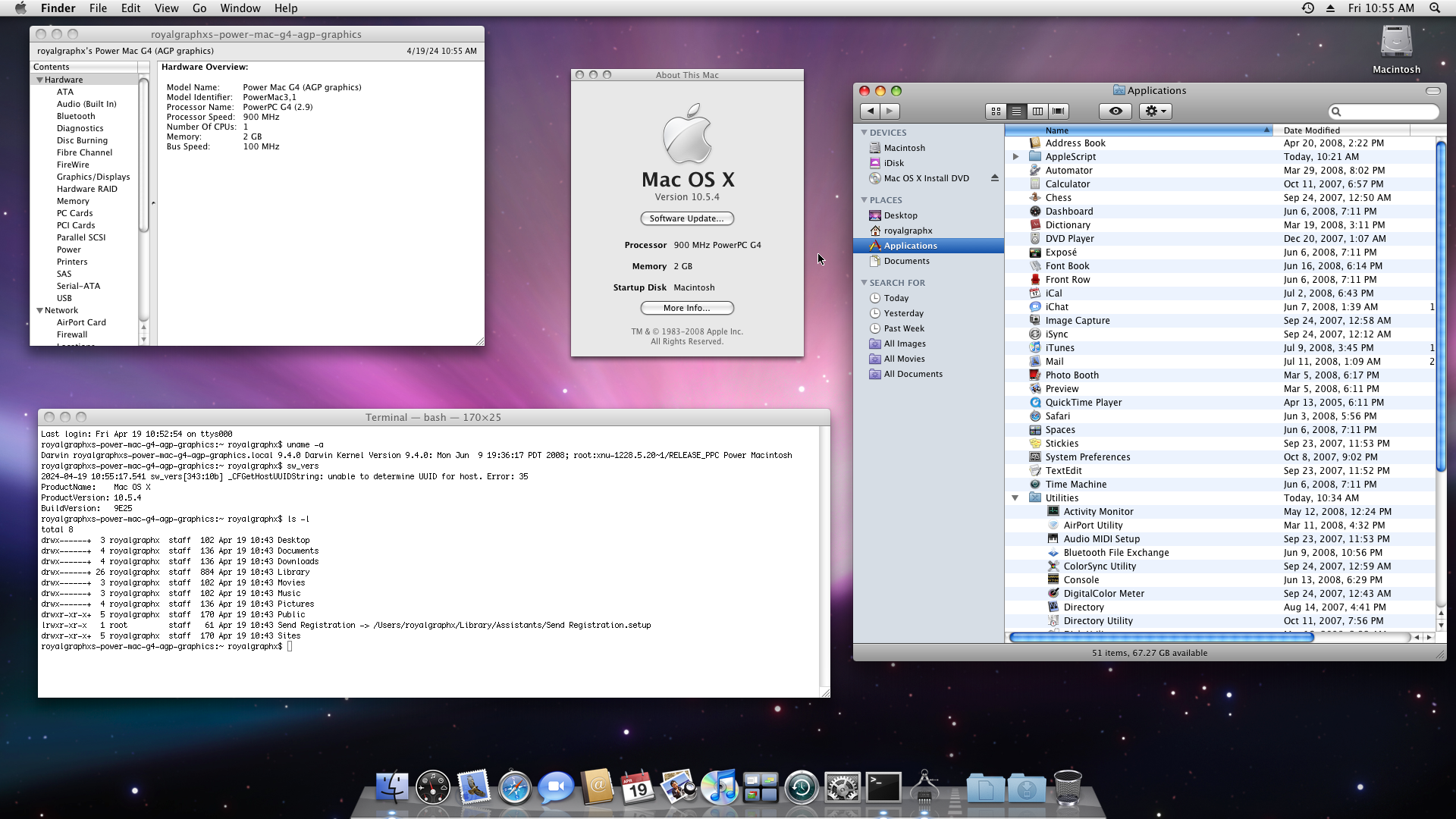Click Time Machine menu bar icon
The height and width of the screenshot is (819, 1456).
click(x=1308, y=8)
